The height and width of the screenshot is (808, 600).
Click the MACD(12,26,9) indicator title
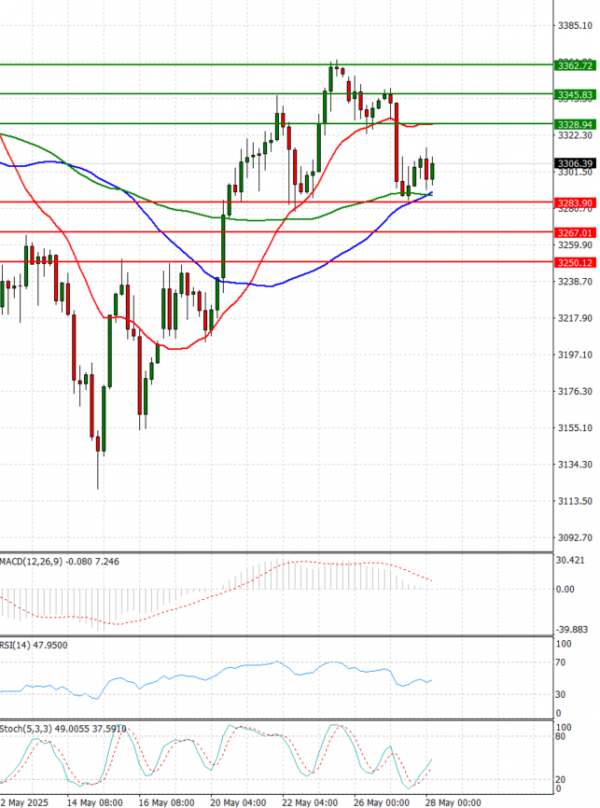tap(59, 562)
